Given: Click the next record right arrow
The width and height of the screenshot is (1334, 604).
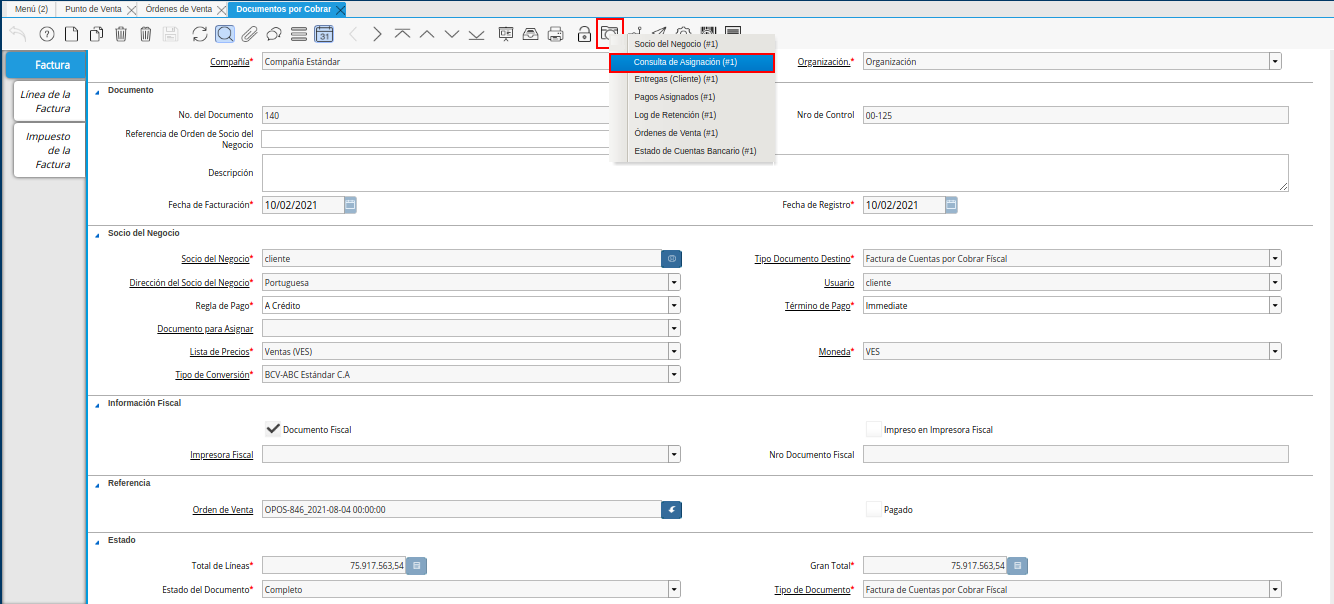Looking at the screenshot, I should coord(377,34).
